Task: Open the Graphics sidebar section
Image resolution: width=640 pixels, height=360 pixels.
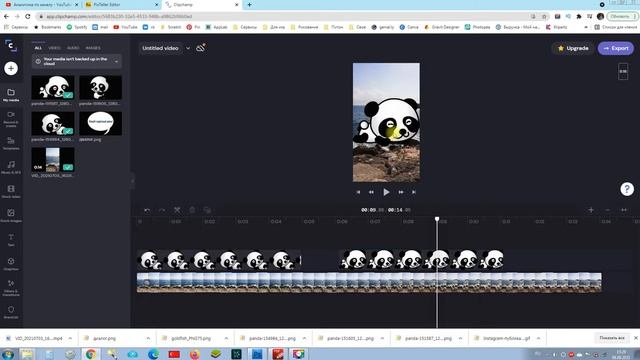Action: pos(11,264)
